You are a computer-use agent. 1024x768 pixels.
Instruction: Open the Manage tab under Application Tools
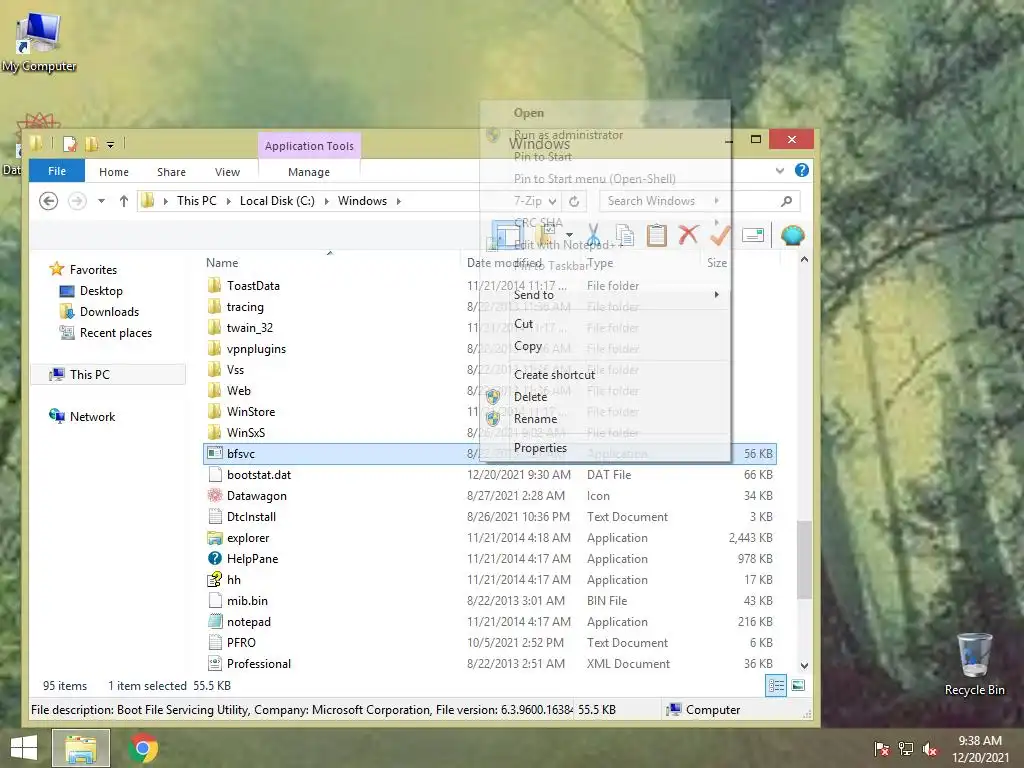309,172
